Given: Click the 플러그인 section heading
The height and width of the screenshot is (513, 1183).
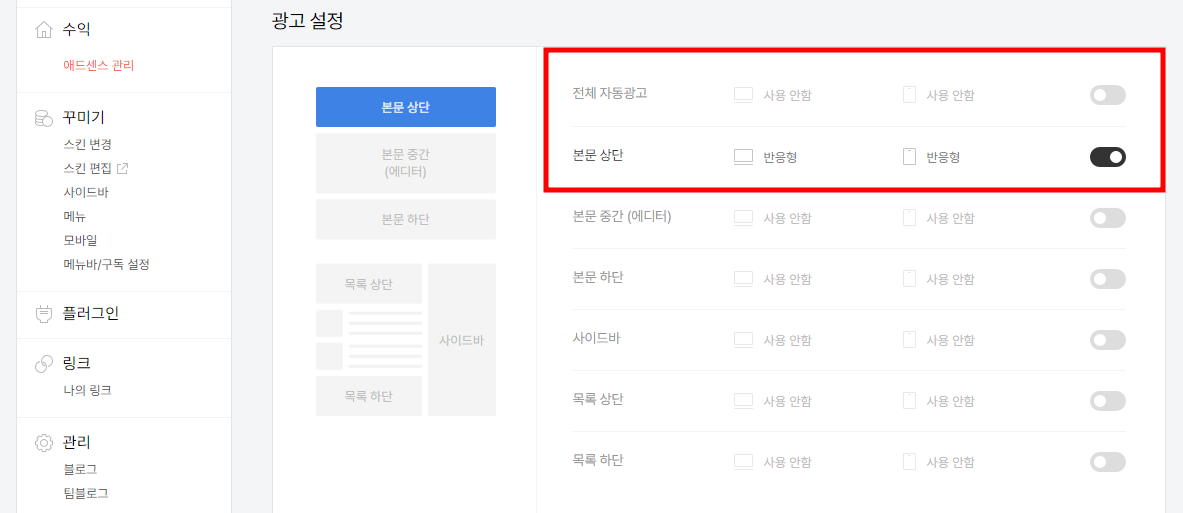Looking at the screenshot, I should (91, 314).
